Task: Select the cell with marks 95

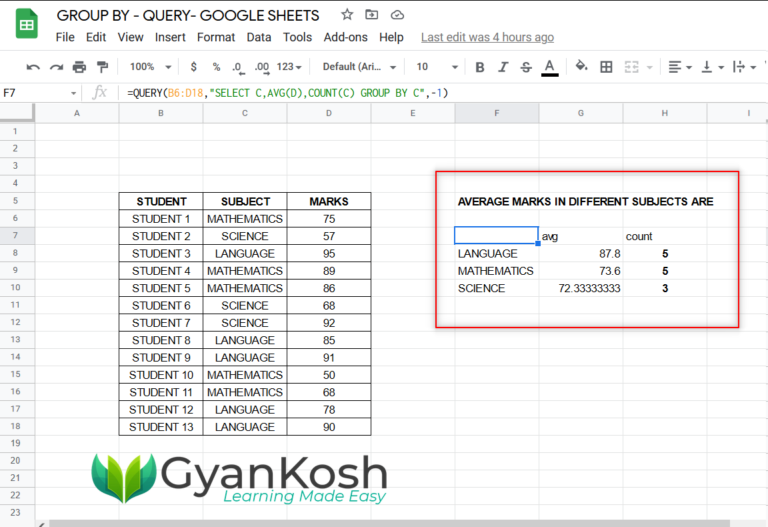Action: [329, 253]
